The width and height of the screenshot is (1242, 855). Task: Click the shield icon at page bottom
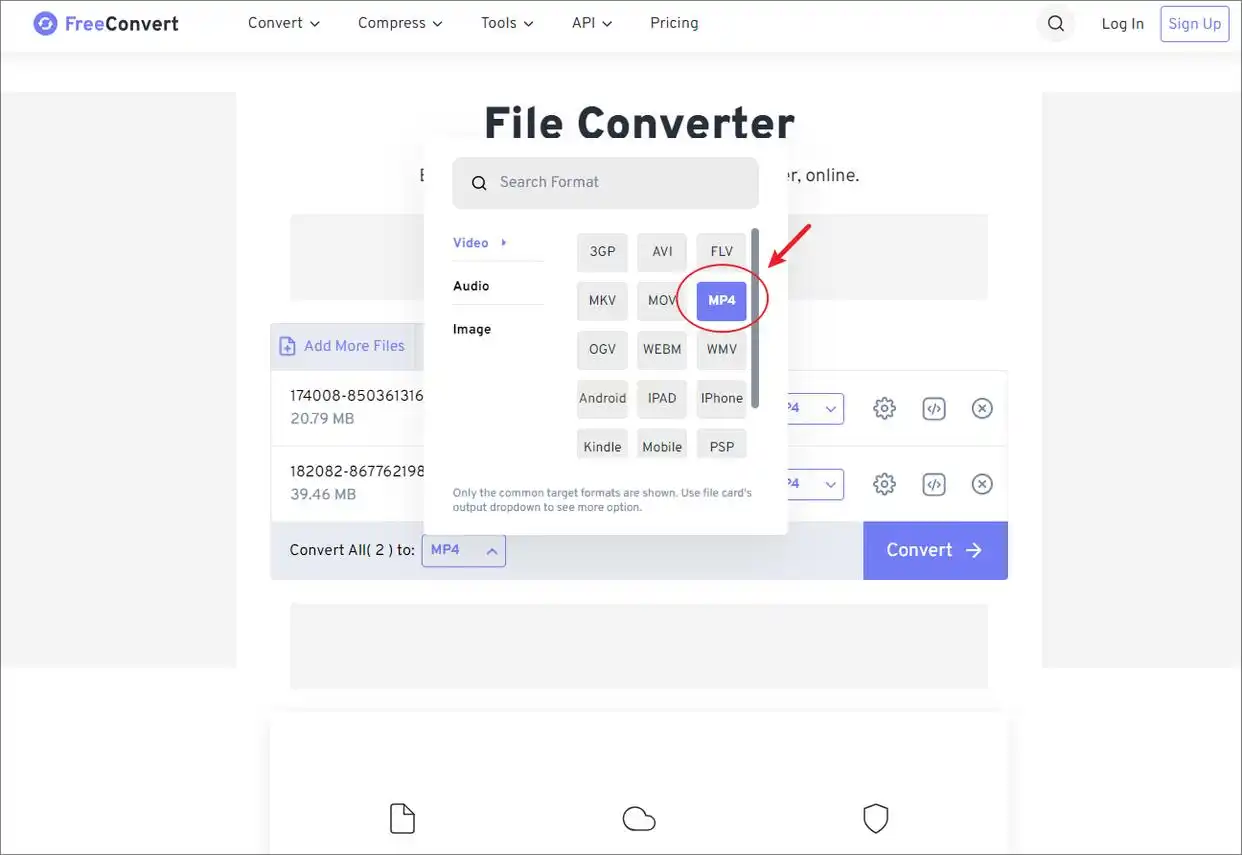[x=876, y=818]
